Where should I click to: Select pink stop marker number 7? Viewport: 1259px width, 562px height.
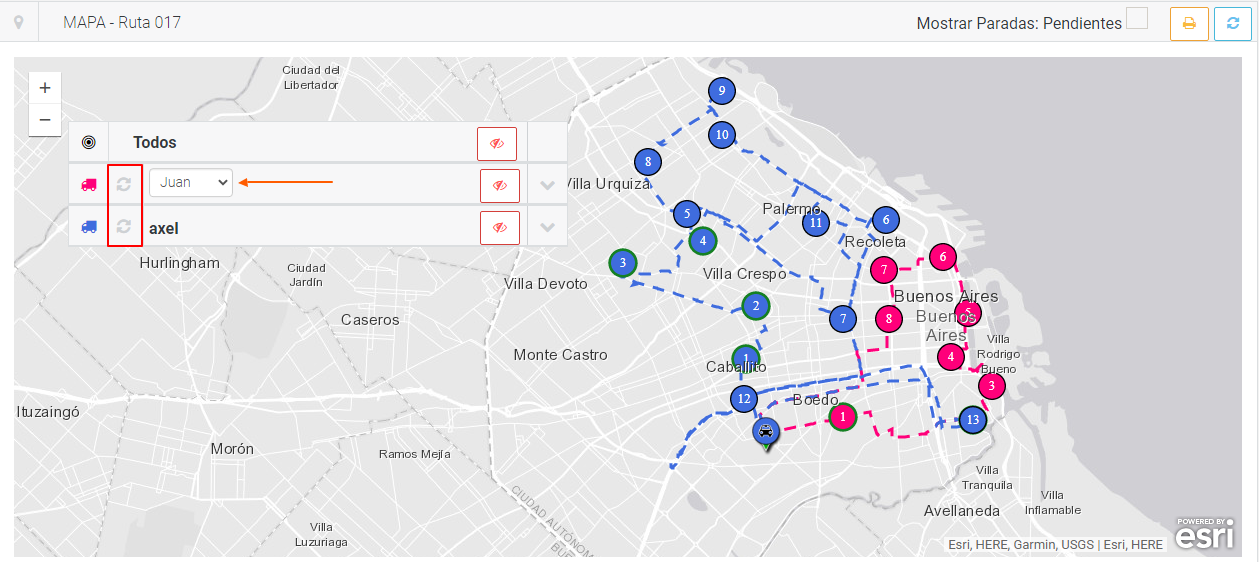883,270
